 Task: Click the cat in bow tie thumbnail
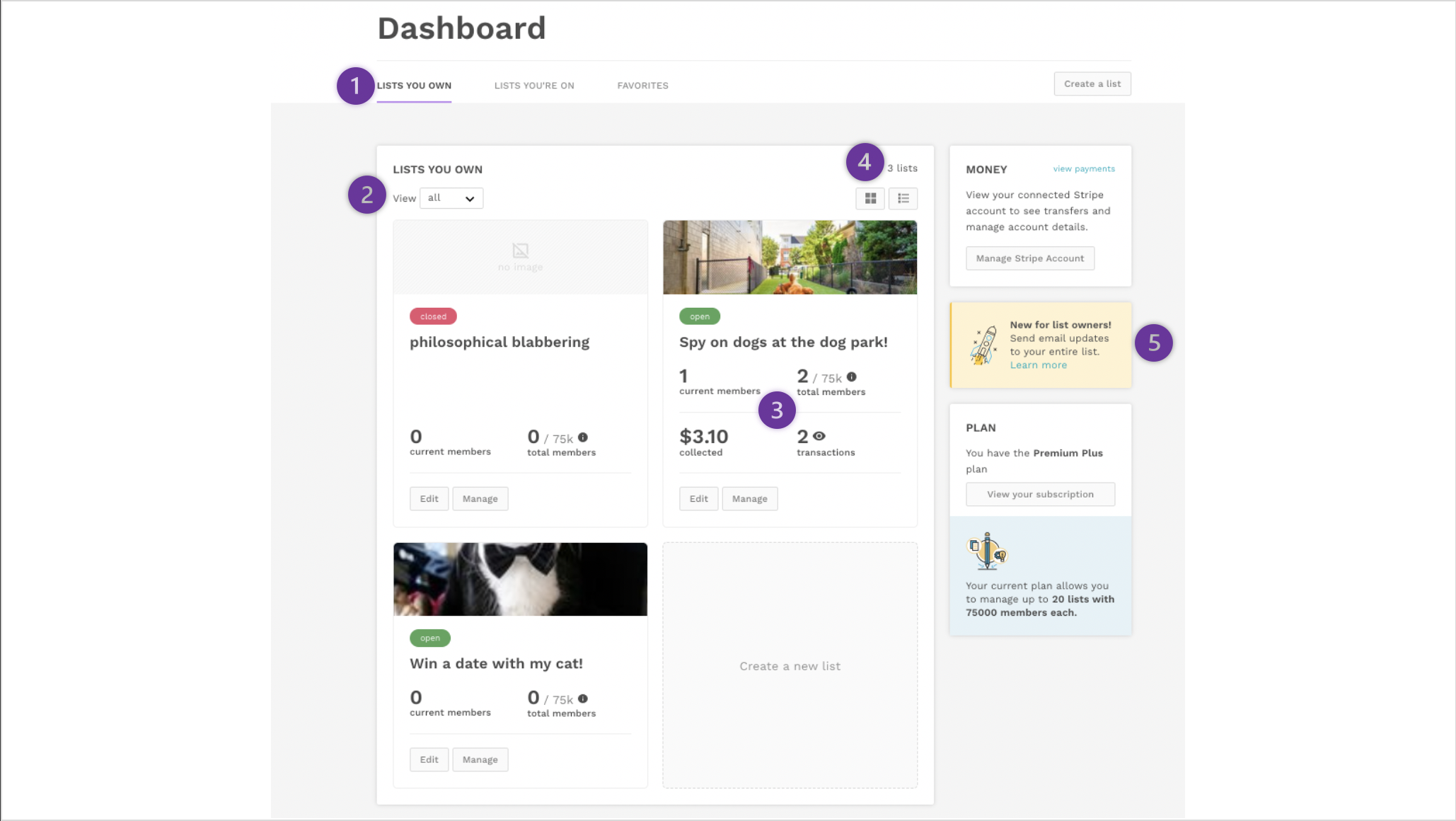click(520, 580)
